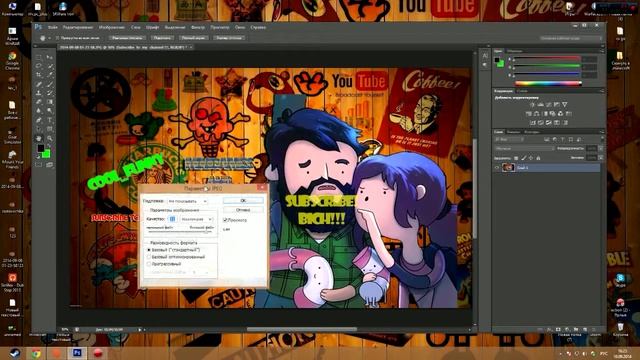
Task: Click OK in JPEG options dialog
Action: 243,200
